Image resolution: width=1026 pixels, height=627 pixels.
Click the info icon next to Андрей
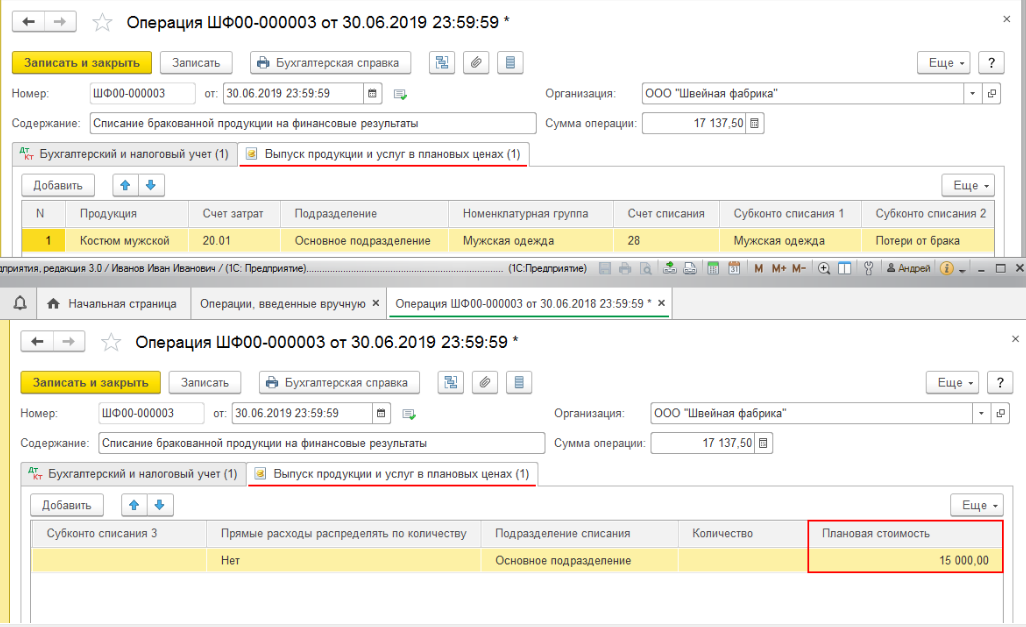coord(946,269)
